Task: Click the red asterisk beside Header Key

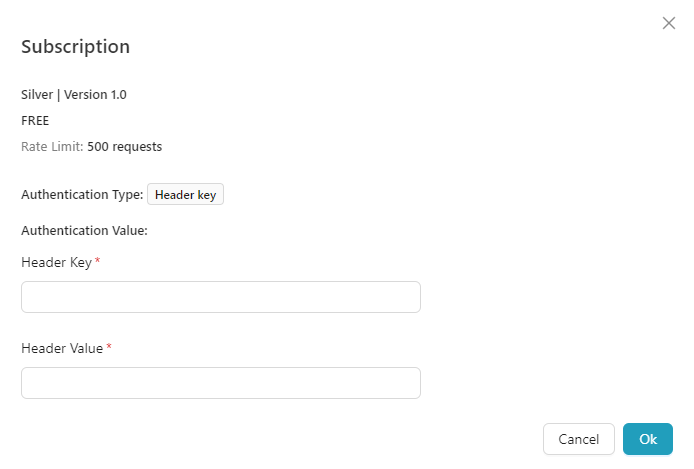Action: (98, 262)
